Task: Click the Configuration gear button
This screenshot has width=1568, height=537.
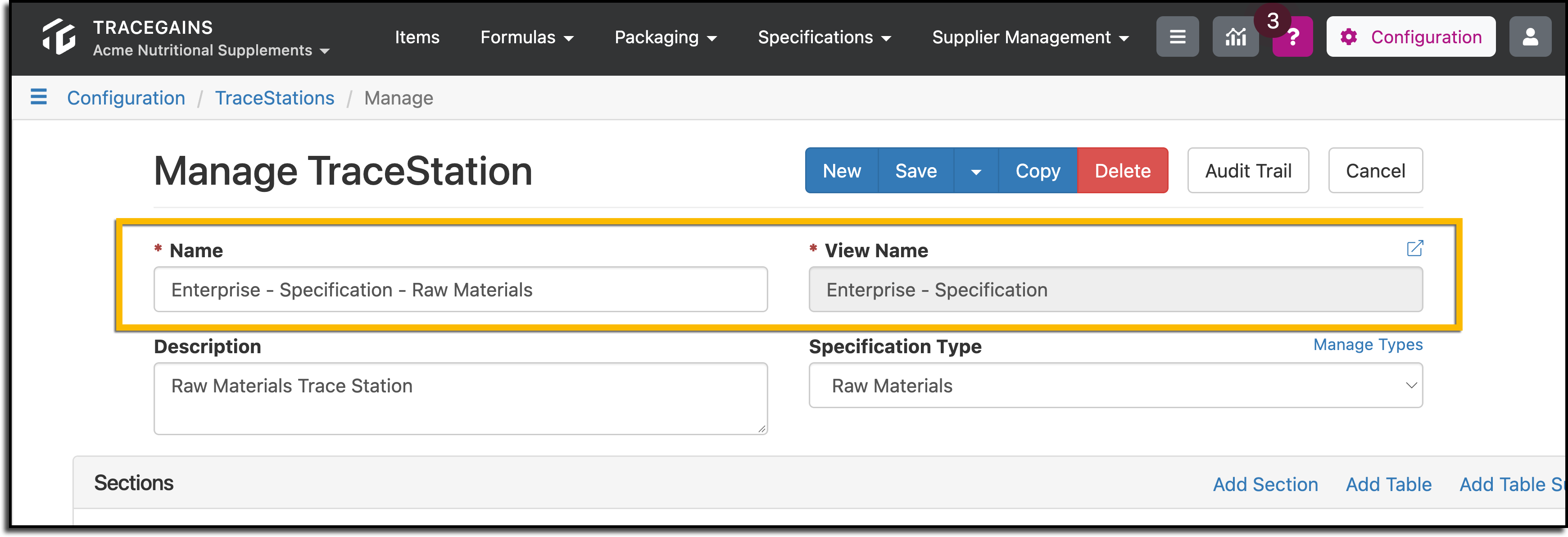Action: pyautogui.click(x=1410, y=37)
